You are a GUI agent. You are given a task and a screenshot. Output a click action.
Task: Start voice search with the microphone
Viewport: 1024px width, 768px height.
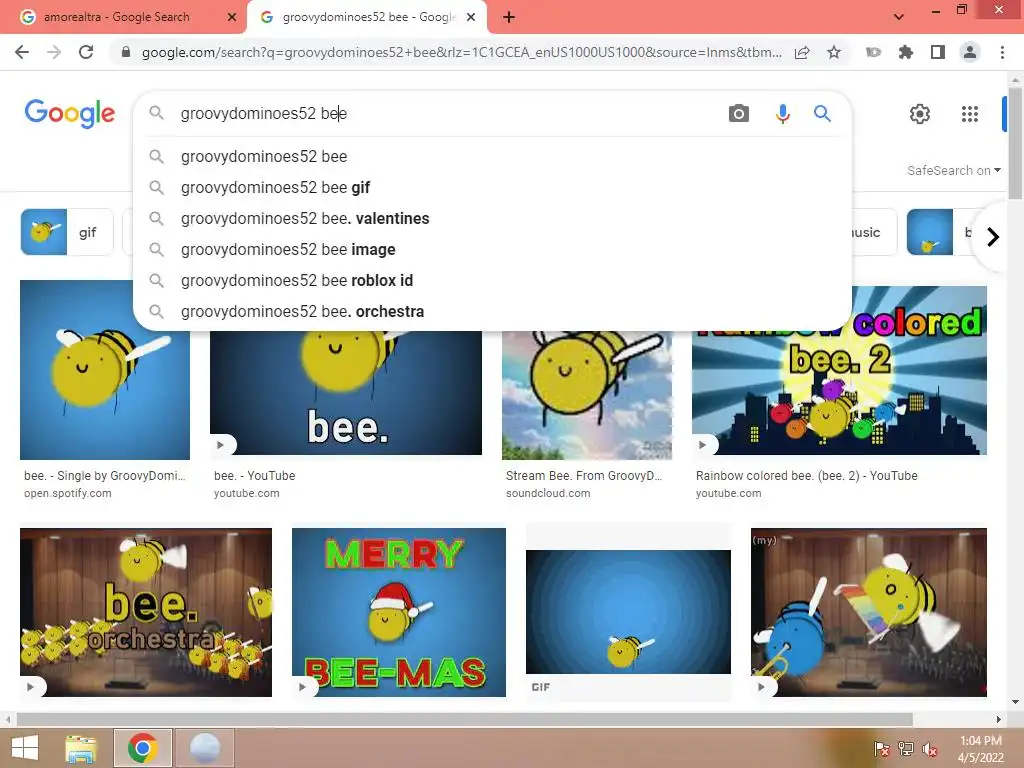click(782, 114)
